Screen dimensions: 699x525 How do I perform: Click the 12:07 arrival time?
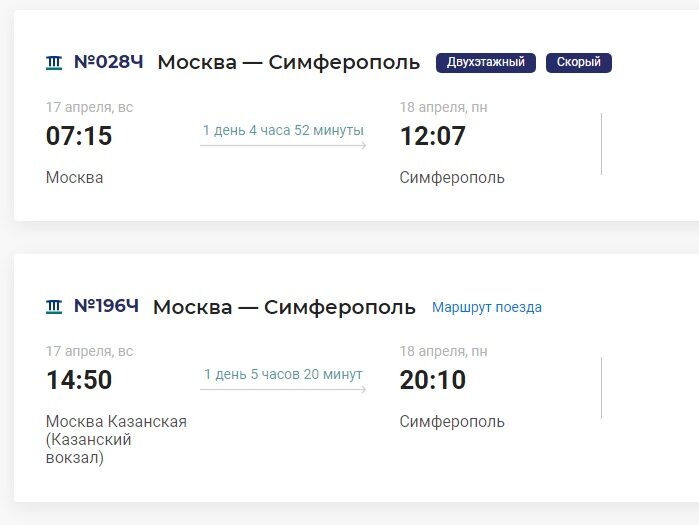432,136
